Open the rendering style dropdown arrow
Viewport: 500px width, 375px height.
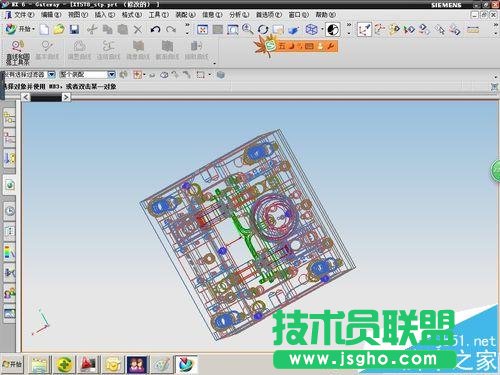[322, 29]
